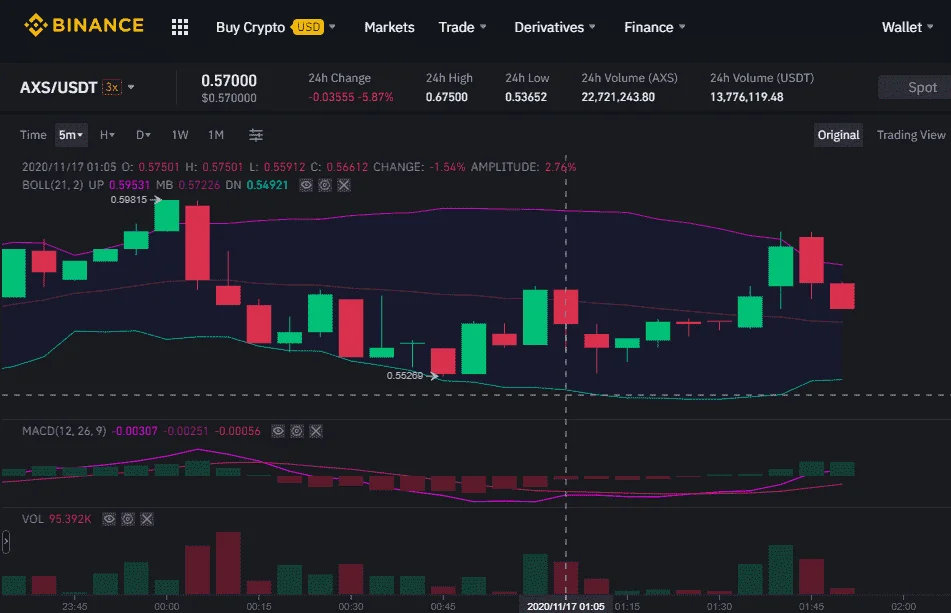Open the 5m interval dropdown
This screenshot has width=951, height=613.
coord(71,135)
